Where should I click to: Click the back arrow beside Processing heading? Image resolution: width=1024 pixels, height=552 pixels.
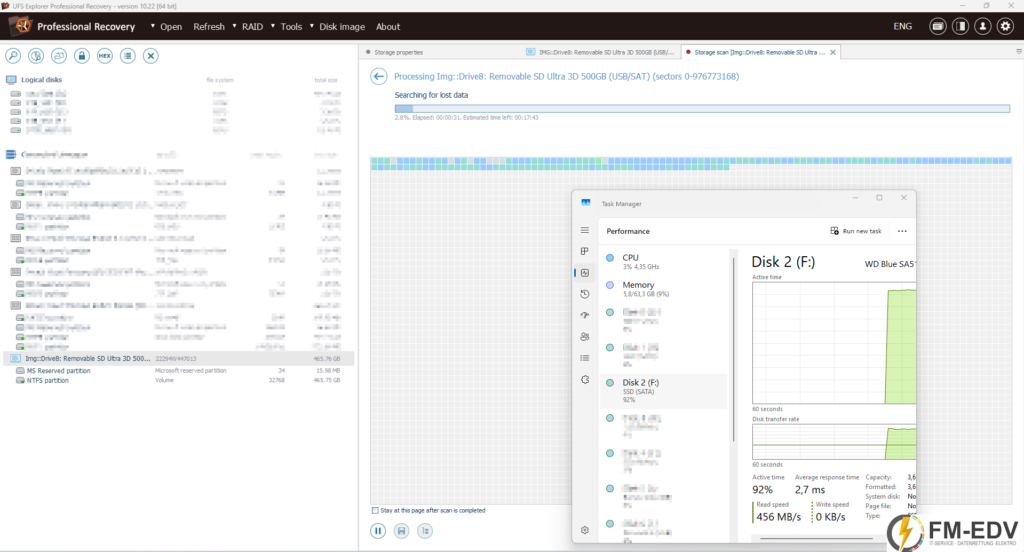click(379, 76)
